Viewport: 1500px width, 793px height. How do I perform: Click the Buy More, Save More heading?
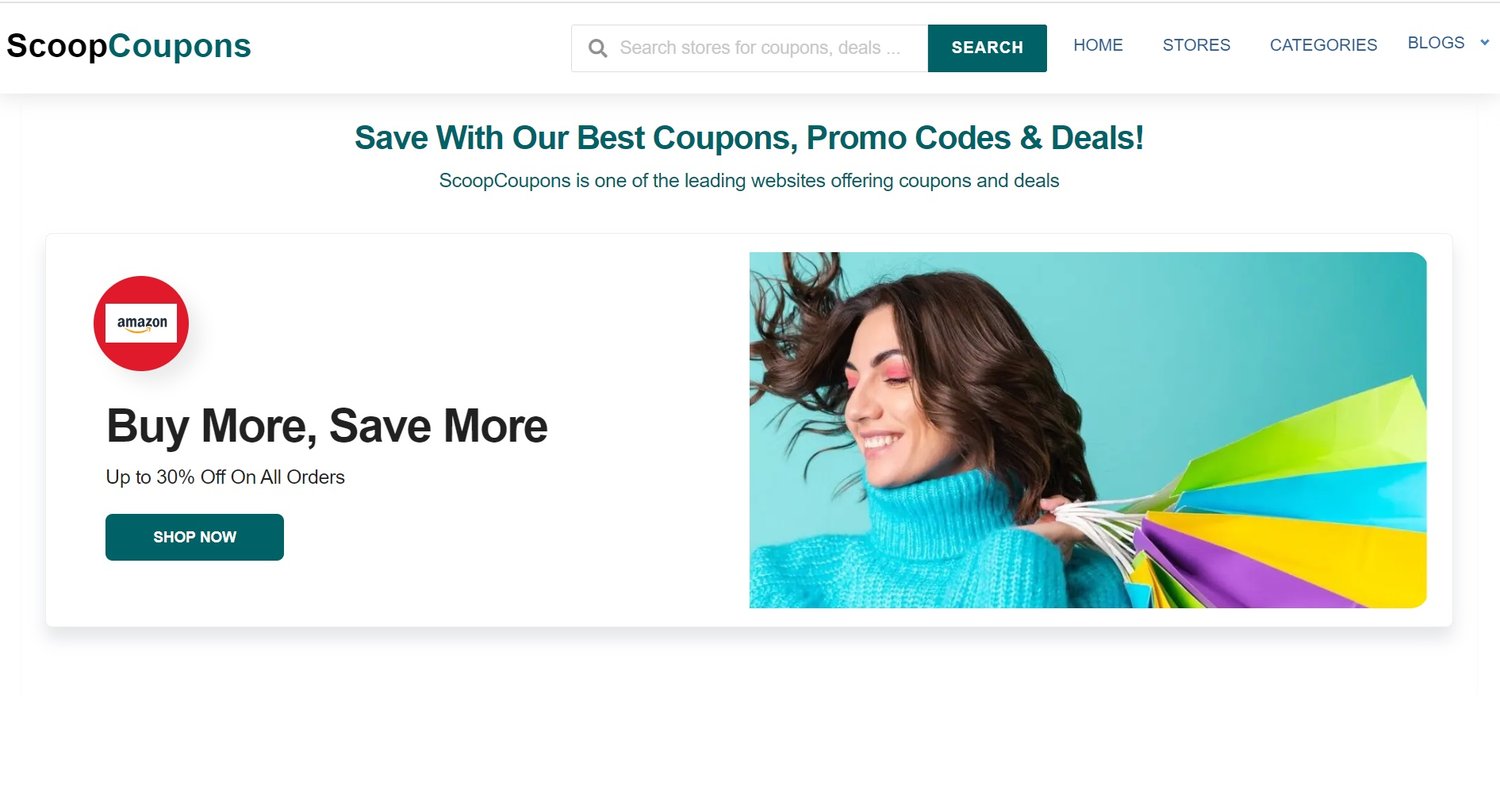[327, 426]
